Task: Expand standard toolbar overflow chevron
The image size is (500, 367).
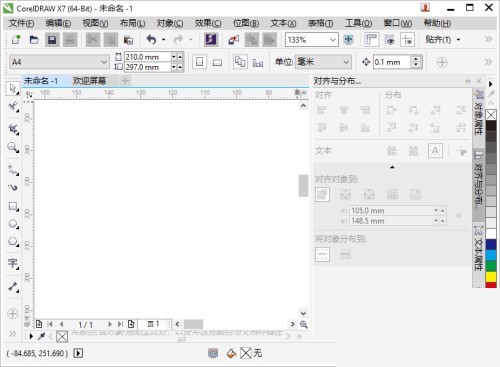Action: tap(488, 39)
